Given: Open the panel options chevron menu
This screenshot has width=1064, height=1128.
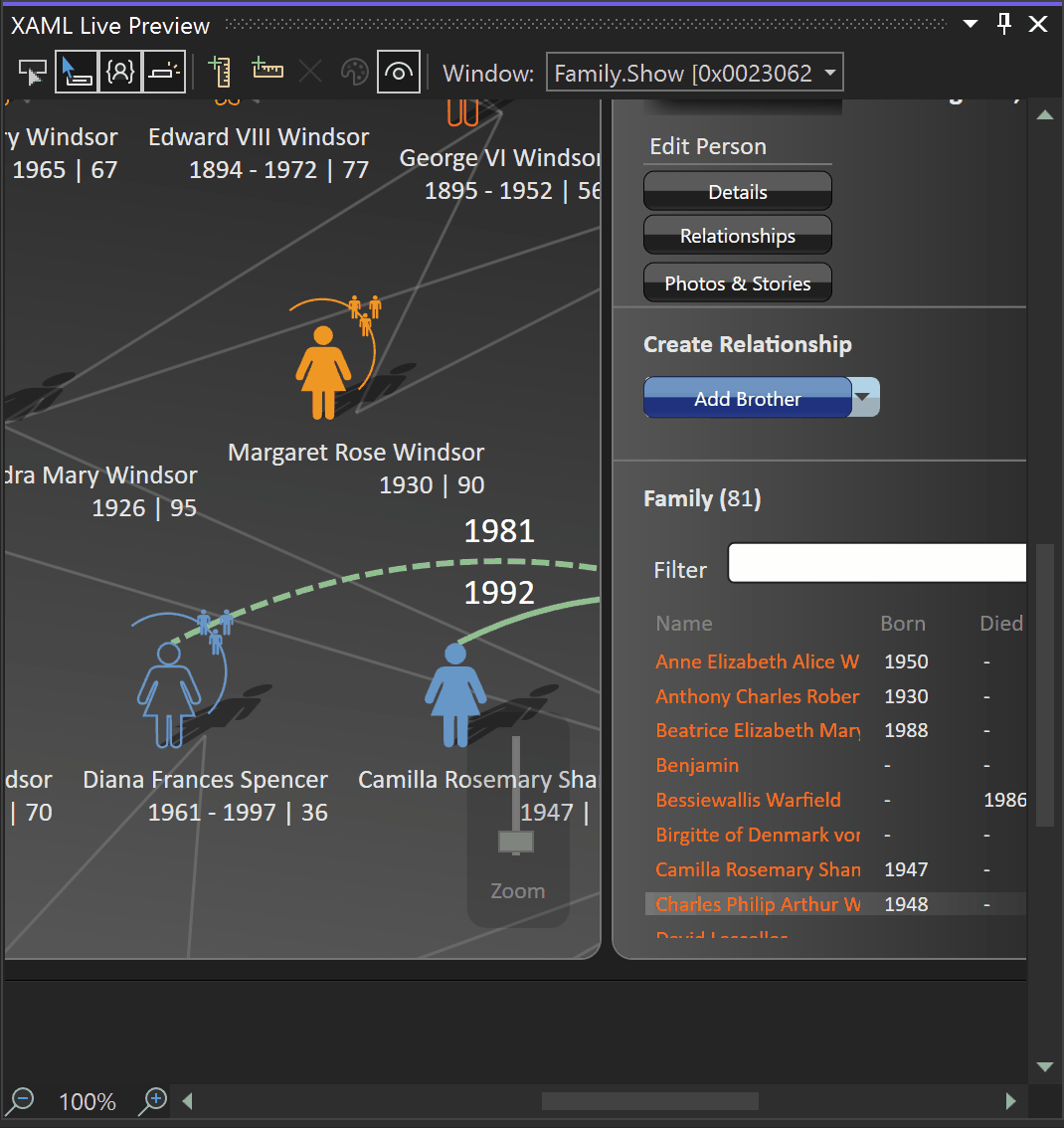Looking at the screenshot, I should [970, 24].
